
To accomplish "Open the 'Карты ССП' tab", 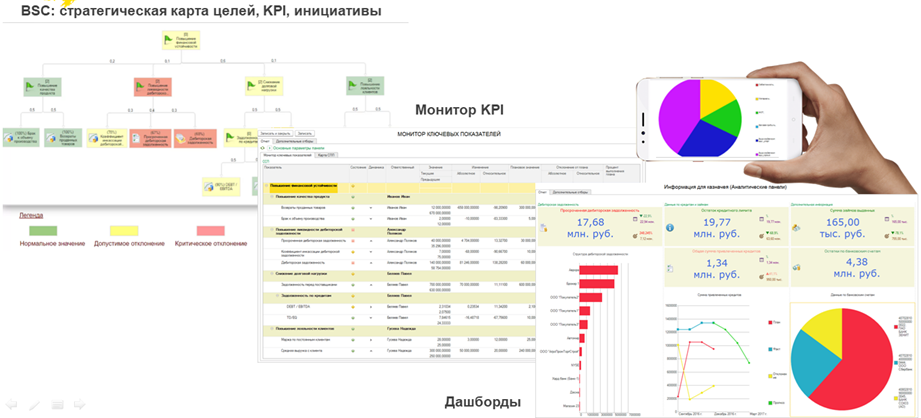I will click(x=325, y=156).
